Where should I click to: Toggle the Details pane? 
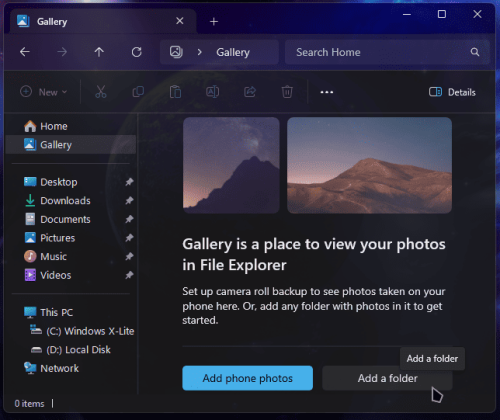coord(452,92)
